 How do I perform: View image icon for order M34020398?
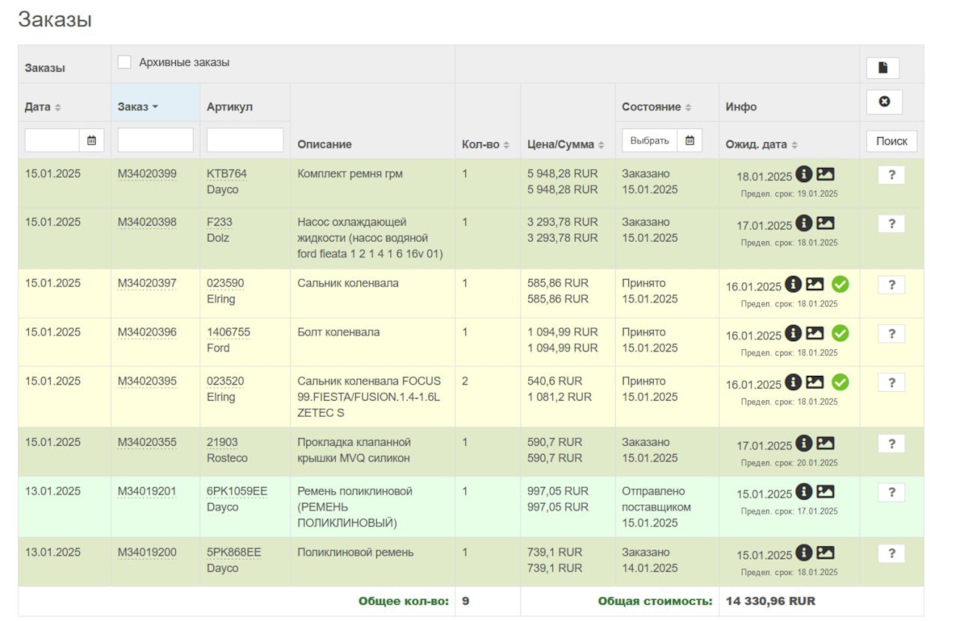[825, 224]
